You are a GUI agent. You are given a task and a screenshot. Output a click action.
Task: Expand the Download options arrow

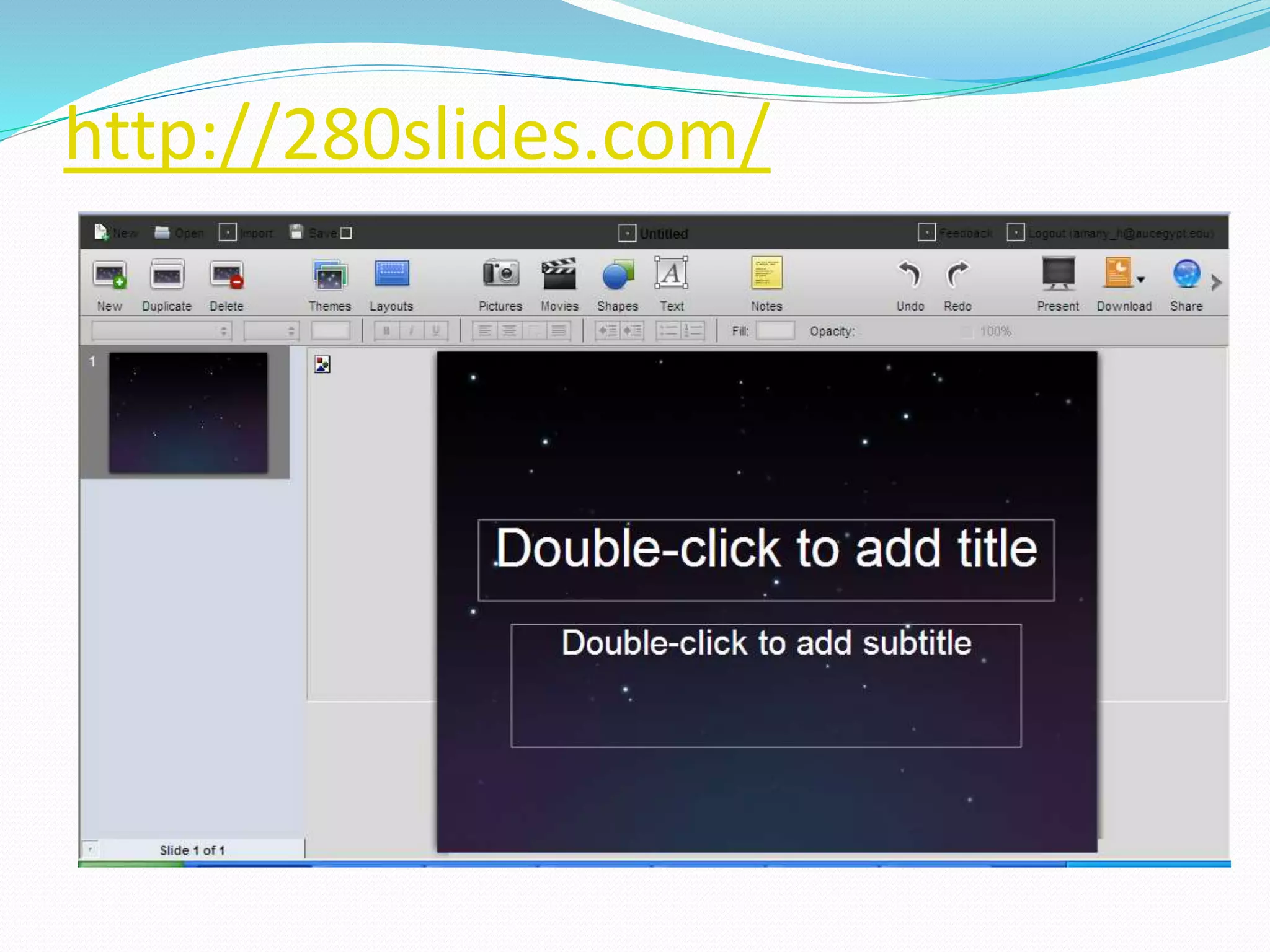[1140, 280]
